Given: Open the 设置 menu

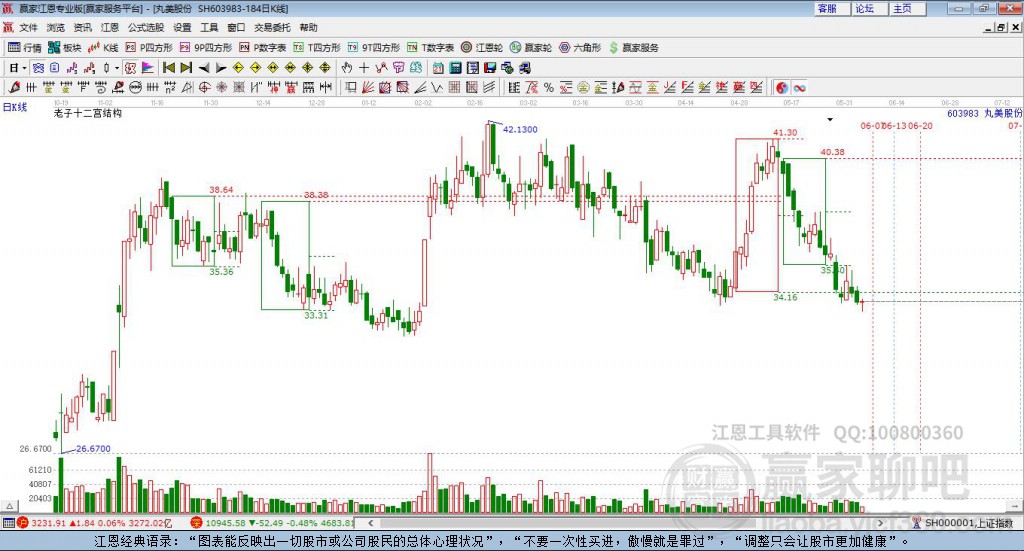Looking at the screenshot, I should click(182, 27).
